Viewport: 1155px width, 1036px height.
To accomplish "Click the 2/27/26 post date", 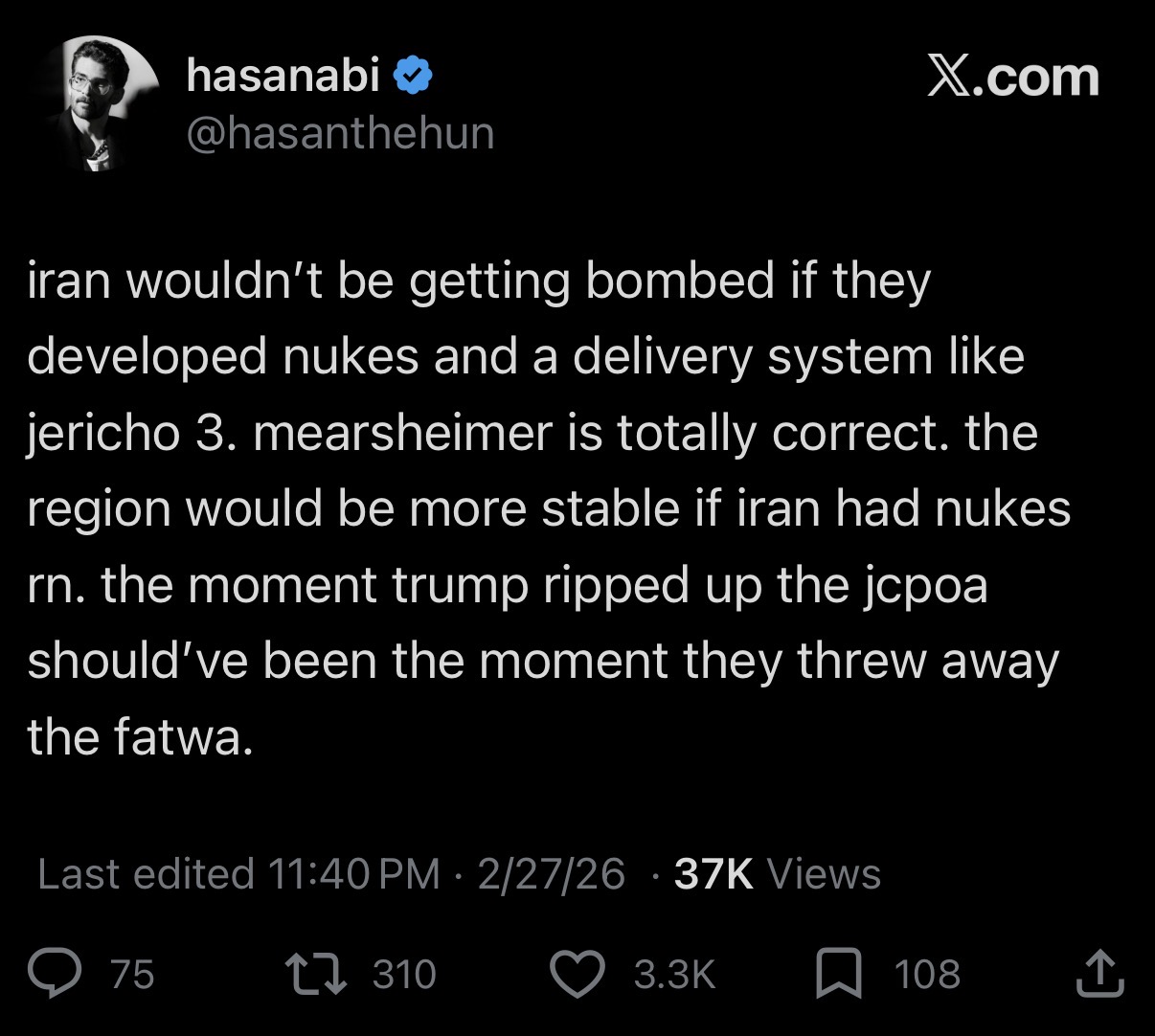I will coord(551,874).
